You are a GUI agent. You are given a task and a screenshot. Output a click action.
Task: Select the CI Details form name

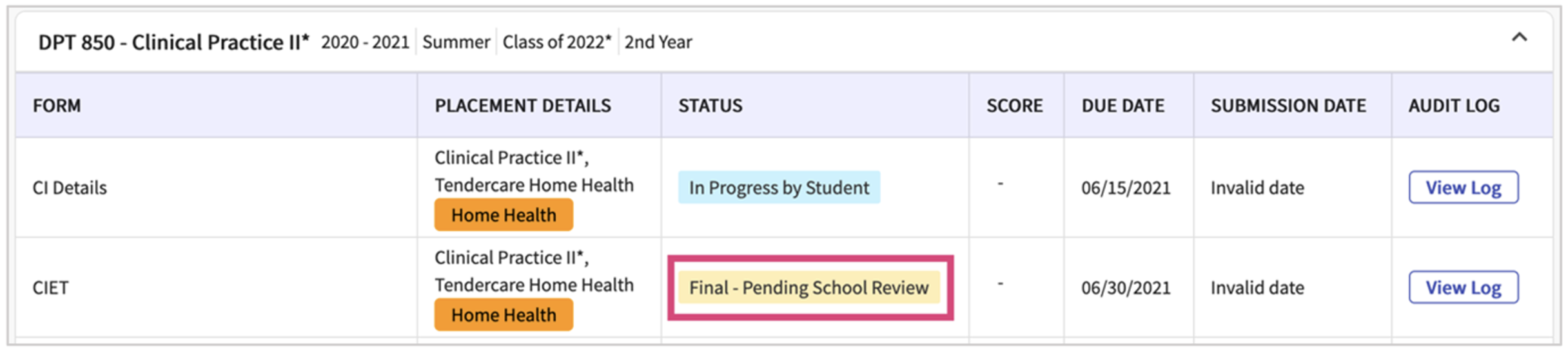tap(70, 187)
